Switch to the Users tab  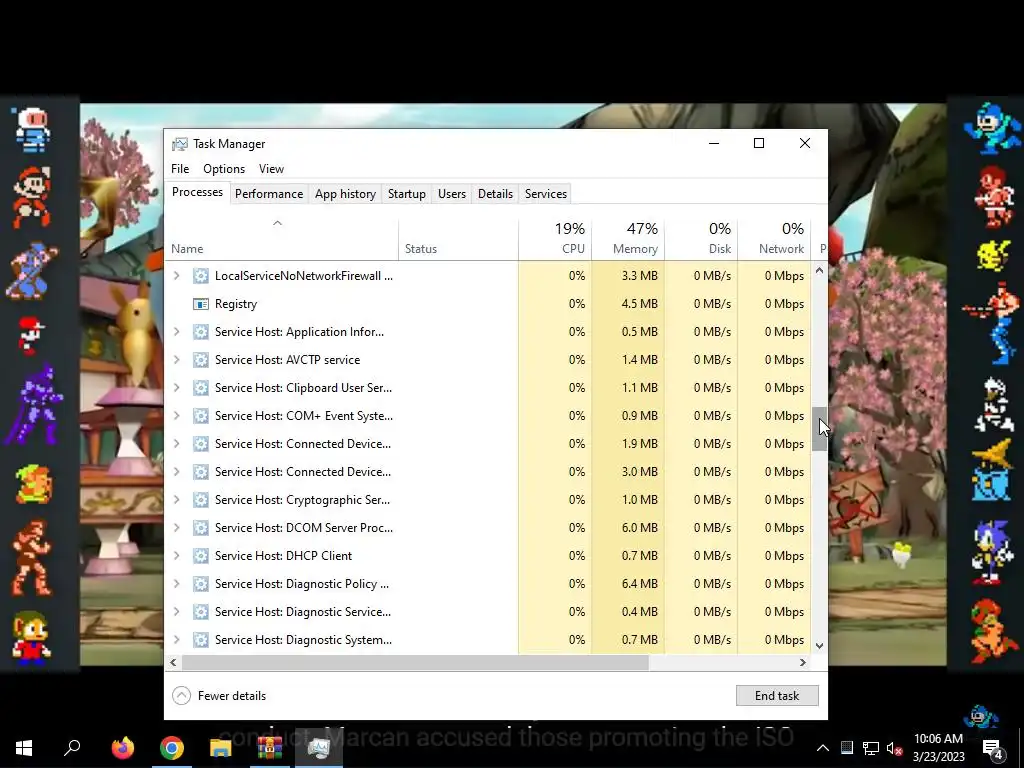click(x=452, y=194)
